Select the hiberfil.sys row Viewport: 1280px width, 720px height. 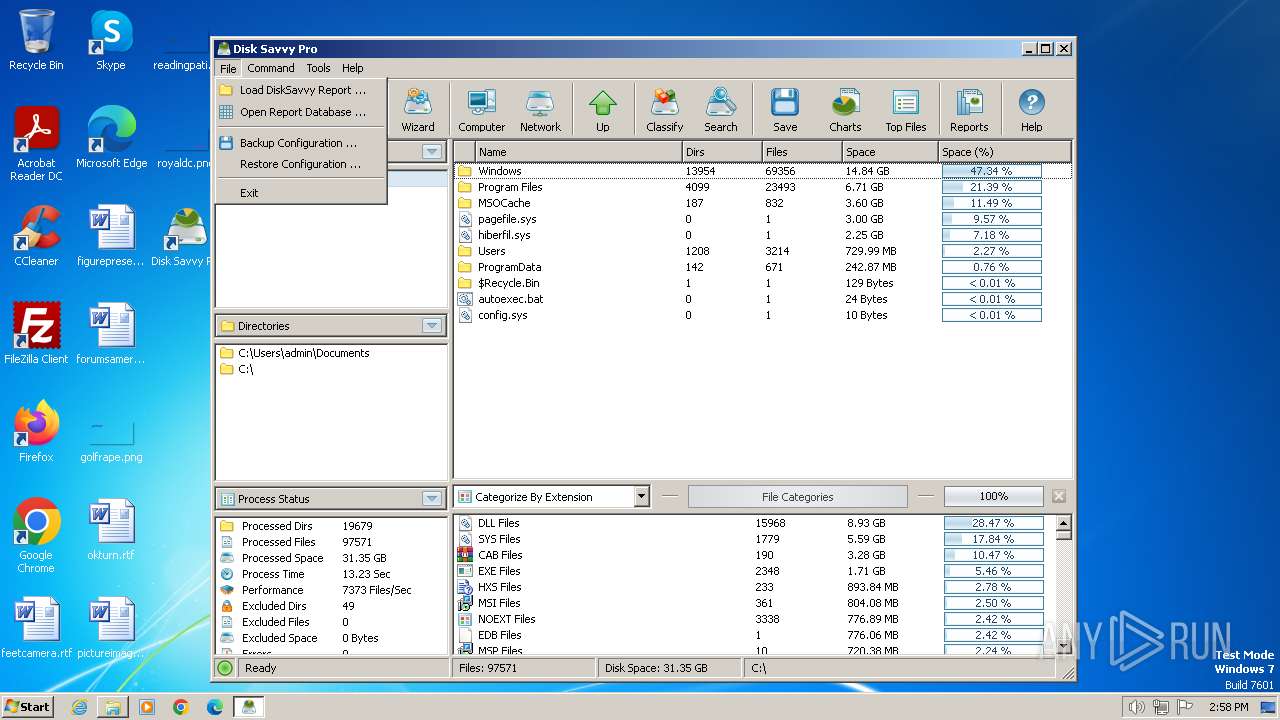coord(763,235)
